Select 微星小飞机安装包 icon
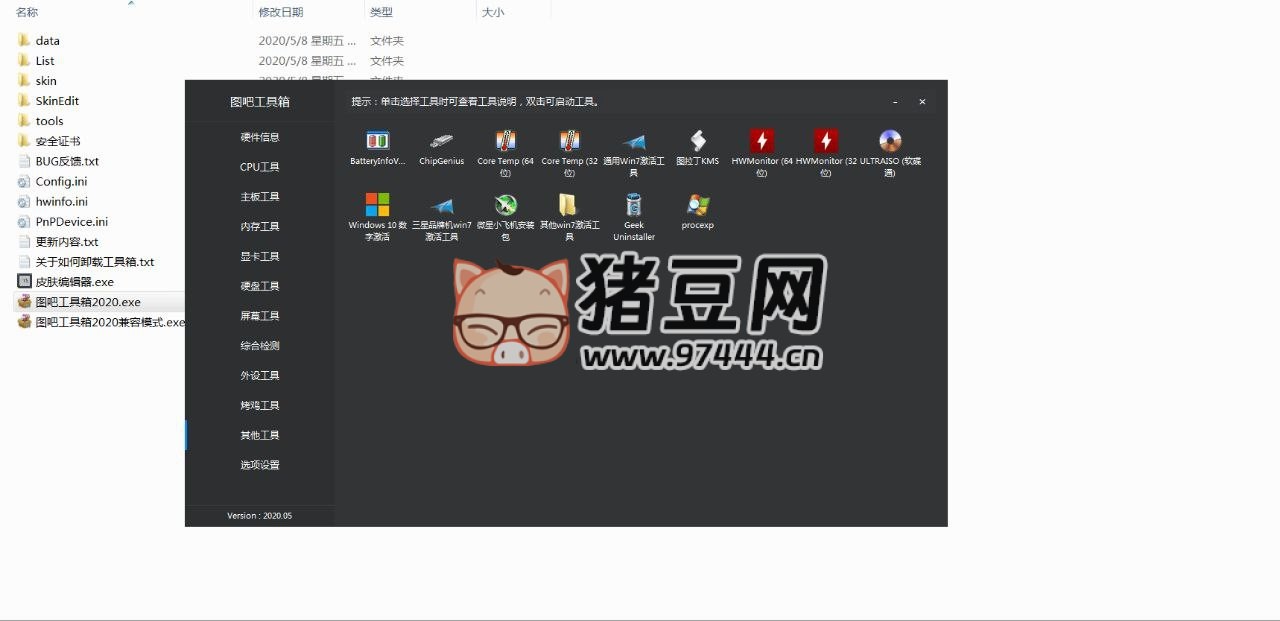The height and width of the screenshot is (621, 1280). click(505, 205)
